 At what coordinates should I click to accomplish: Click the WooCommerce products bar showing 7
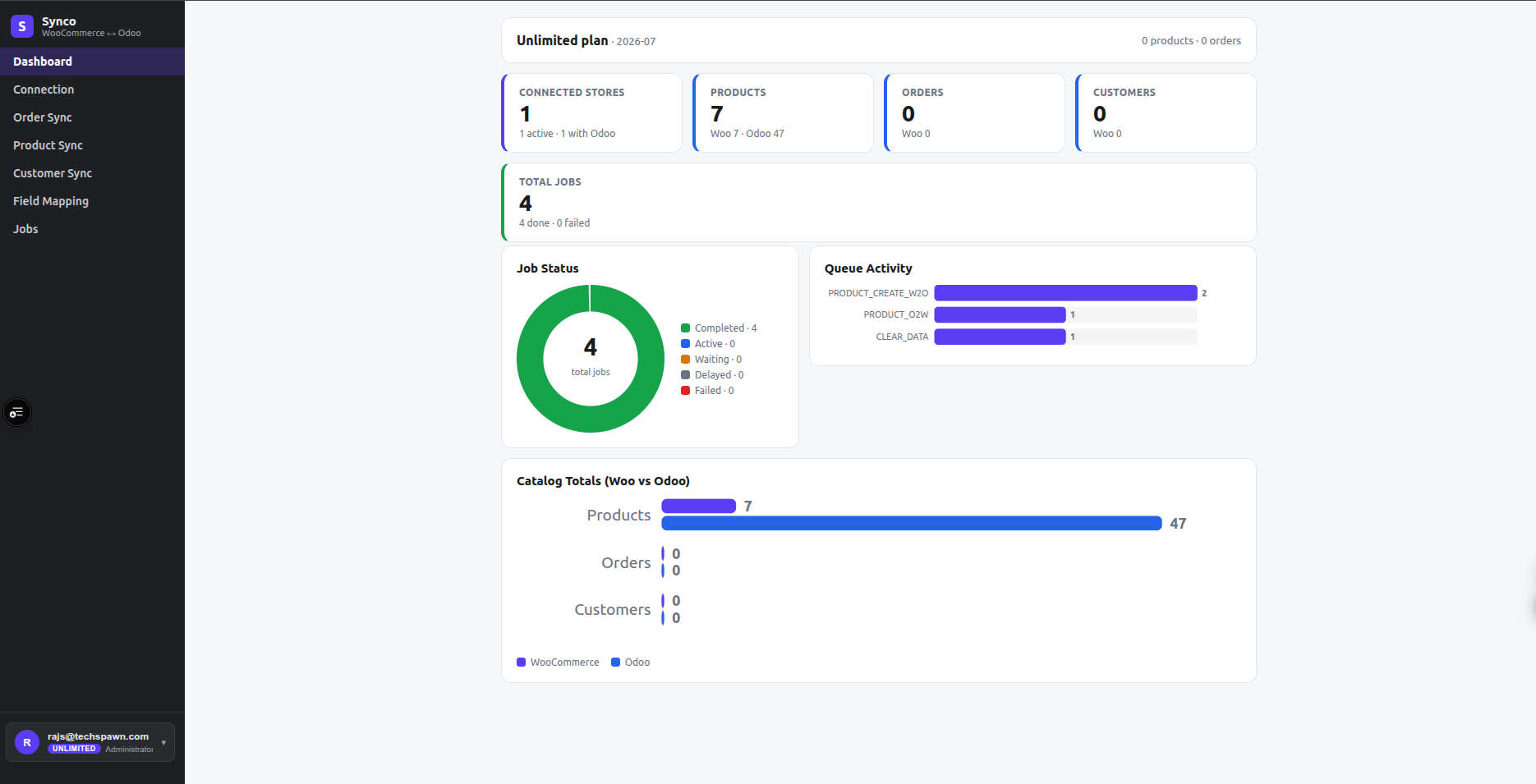[698, 506]
